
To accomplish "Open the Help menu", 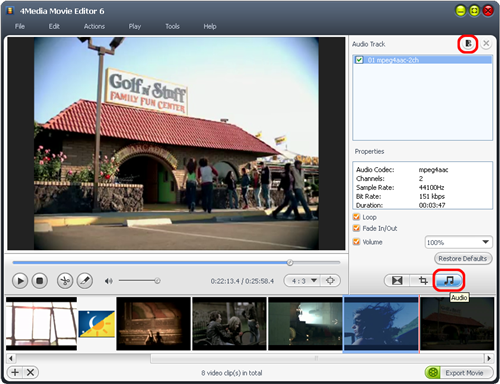I will (210, 26).
